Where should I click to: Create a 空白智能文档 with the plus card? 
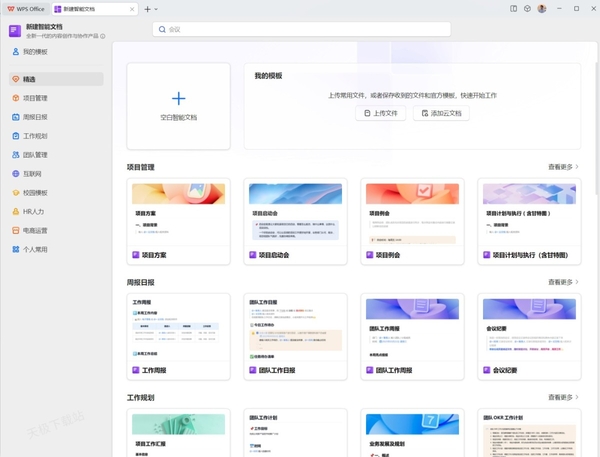pyautogui.click(x=179, y=105)
